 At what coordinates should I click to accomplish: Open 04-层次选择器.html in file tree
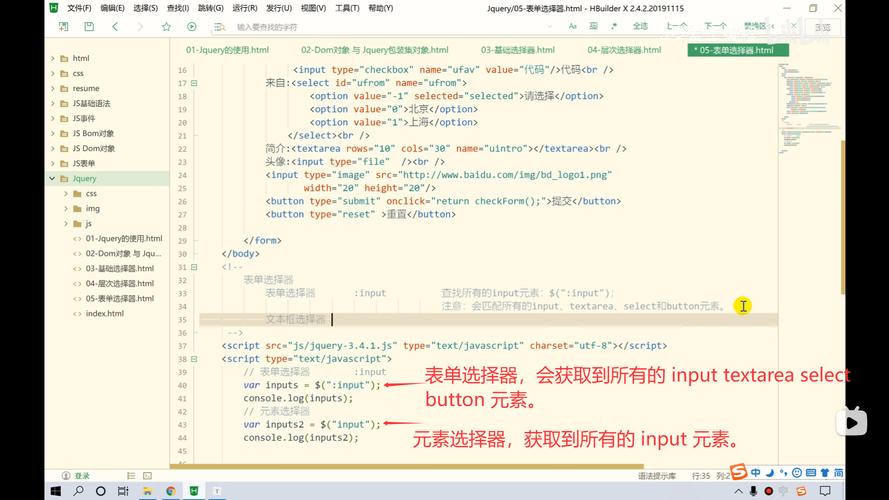coord(120,283)
